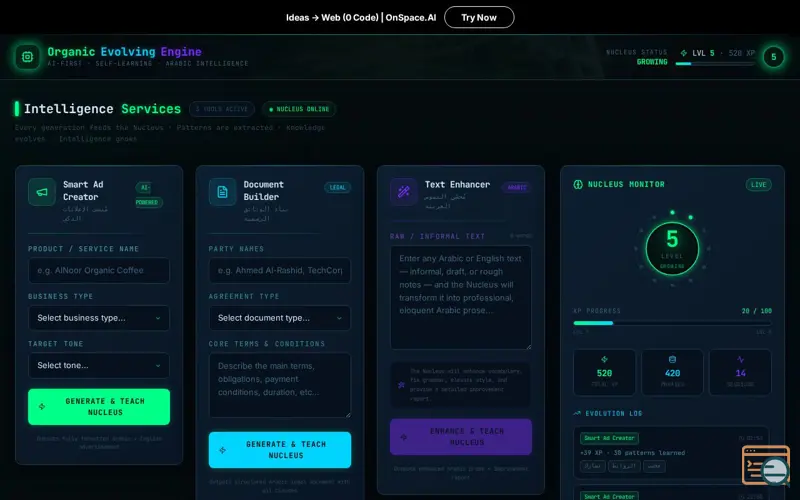This screenshot has width=800, height=500.
Task: Click cyan Generate & Teach Nucleus button
Action: (x=280, y=449)
